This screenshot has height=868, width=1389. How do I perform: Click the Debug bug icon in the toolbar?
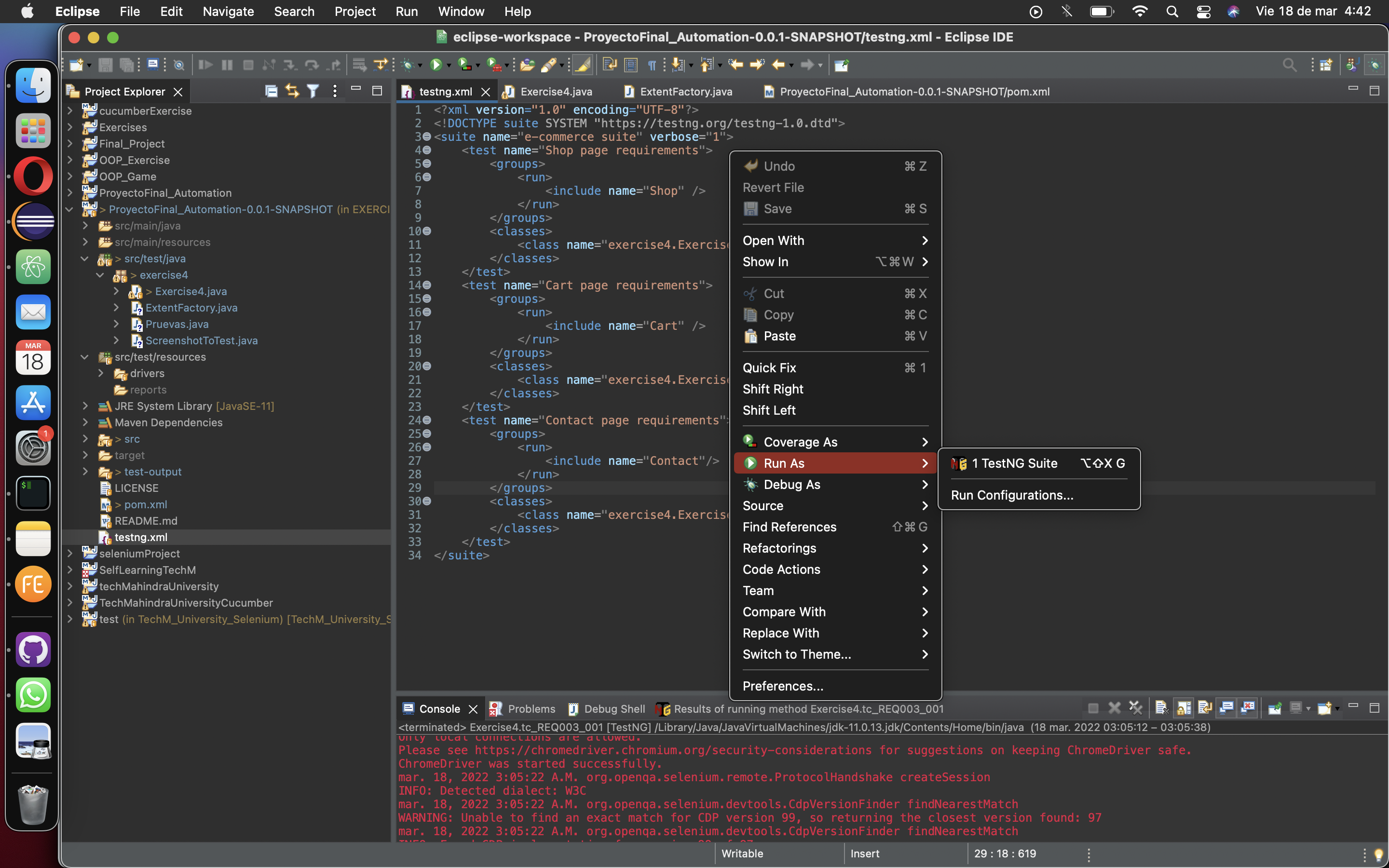point(407,65)
